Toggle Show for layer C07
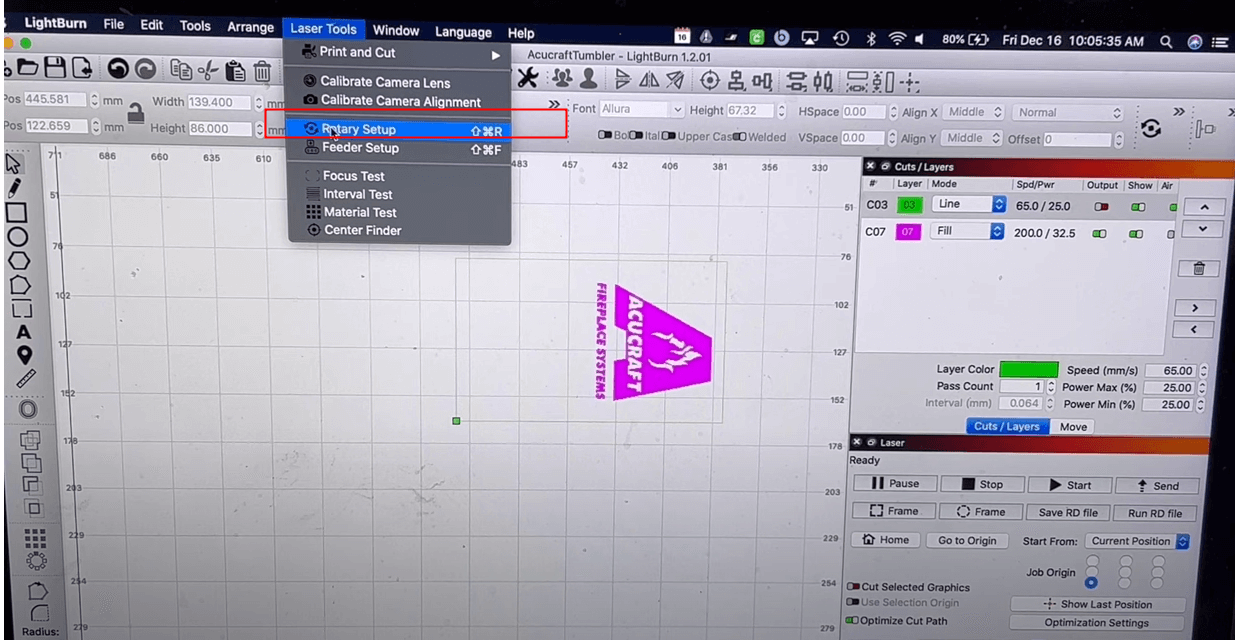The height and width of the screenshot is (640, 1235). click(1137, 234)
